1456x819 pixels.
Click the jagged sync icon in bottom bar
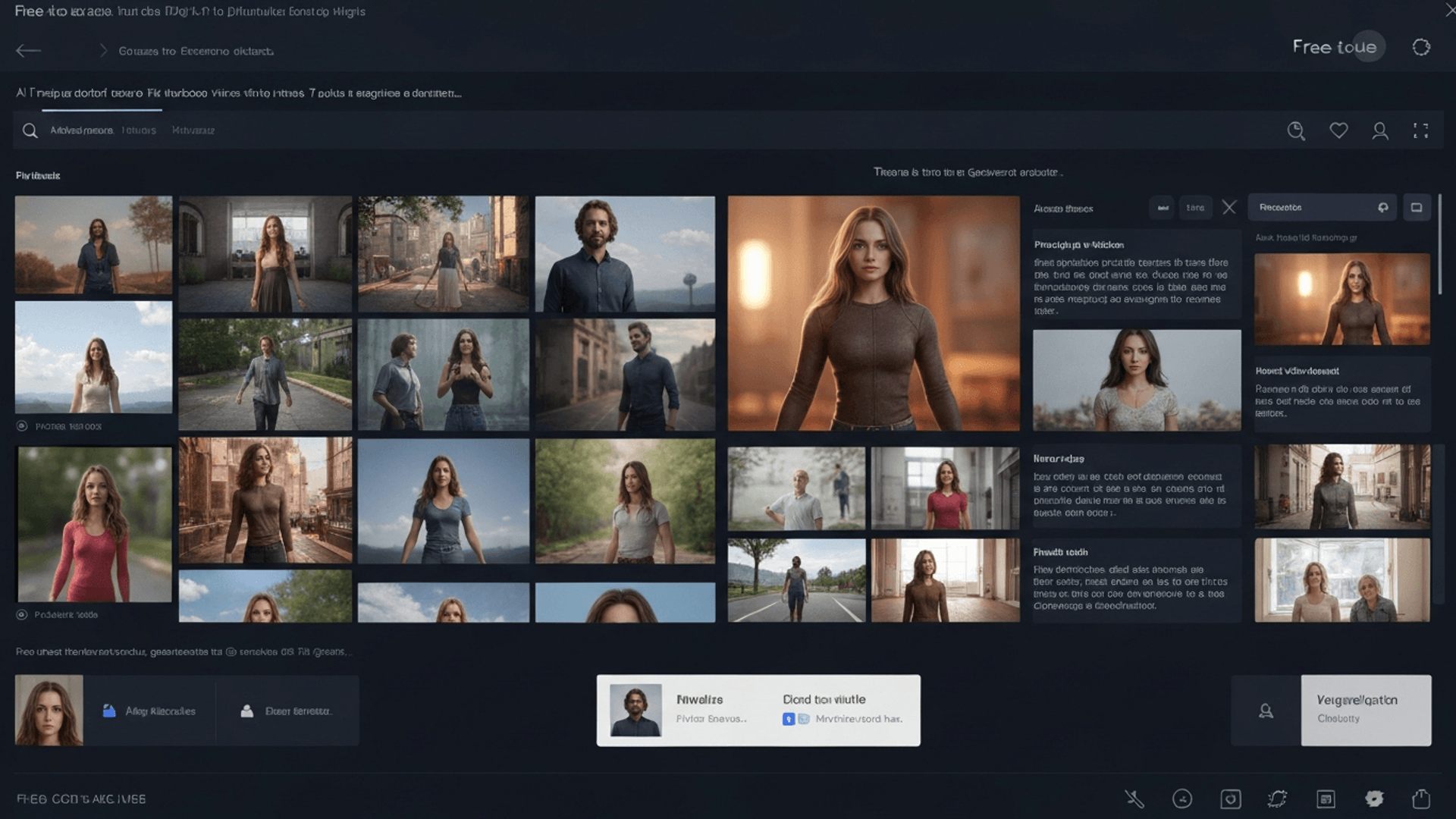coord(1278,799)
